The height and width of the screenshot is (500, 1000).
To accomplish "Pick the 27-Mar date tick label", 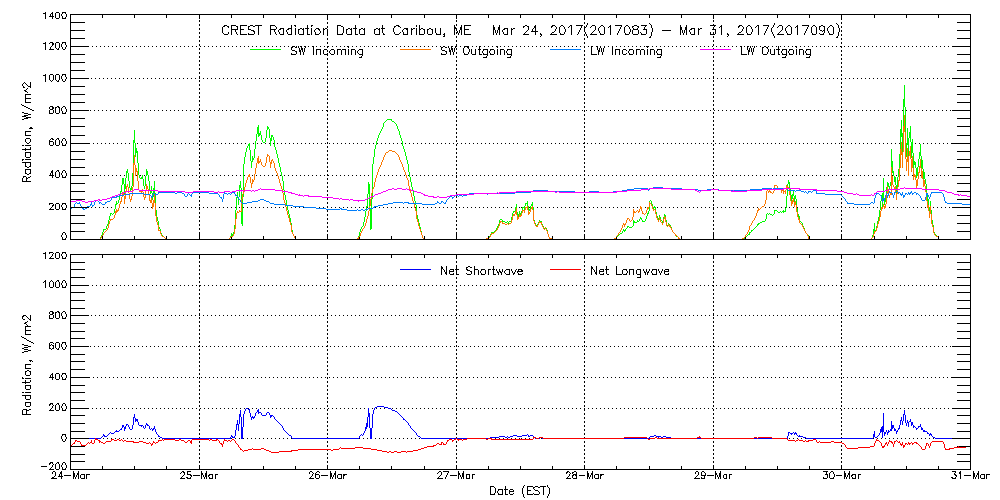I will pos(456,477).
